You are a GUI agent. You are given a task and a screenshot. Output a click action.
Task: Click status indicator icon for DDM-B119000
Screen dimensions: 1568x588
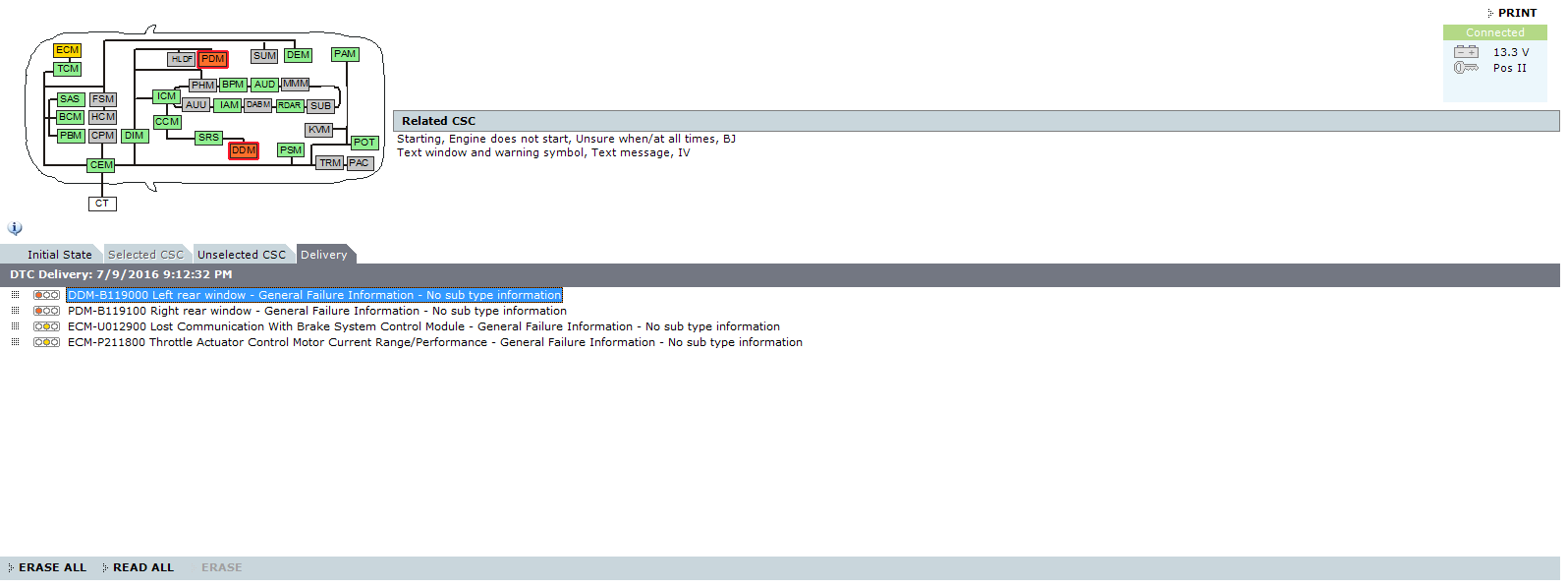(46, 295)
